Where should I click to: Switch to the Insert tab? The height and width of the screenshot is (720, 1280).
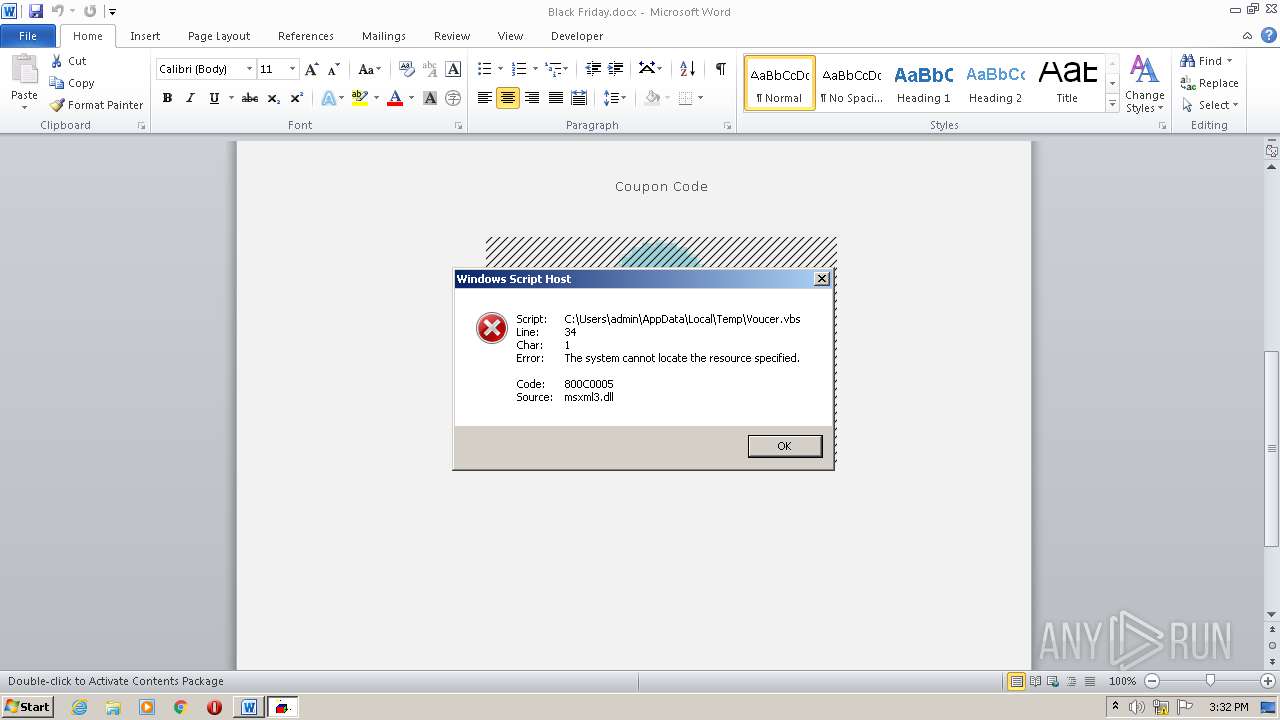145,36
